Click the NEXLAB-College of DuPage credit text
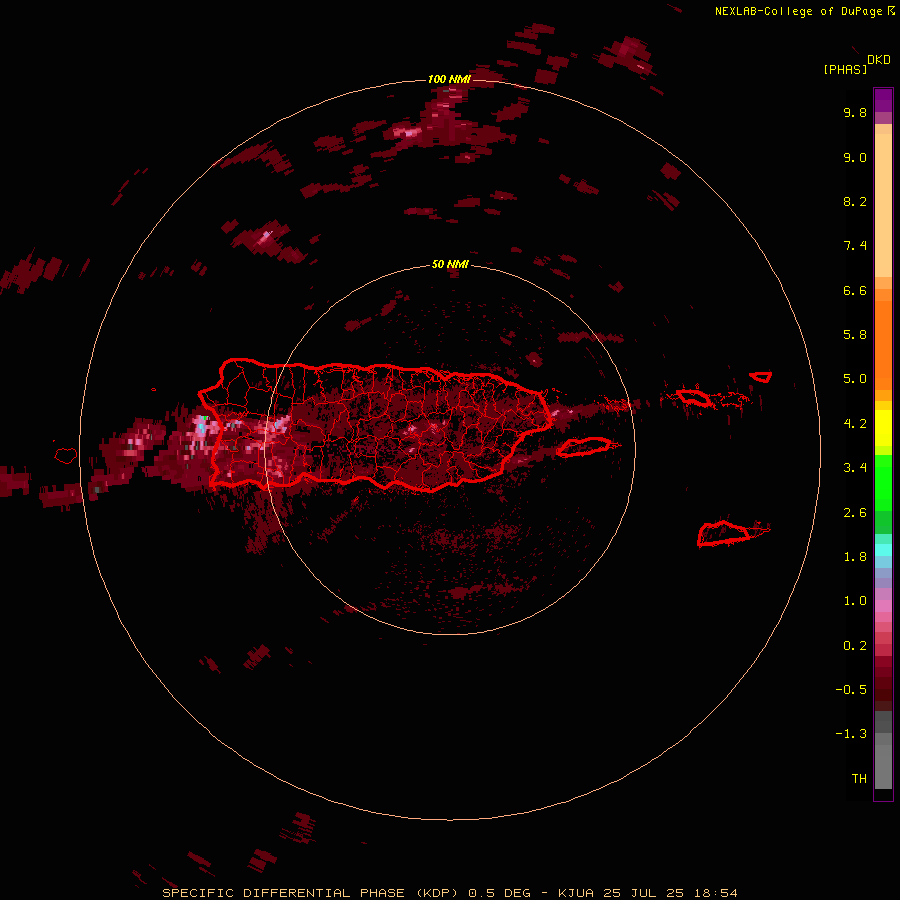900x900 pixels. pos(798,11)
